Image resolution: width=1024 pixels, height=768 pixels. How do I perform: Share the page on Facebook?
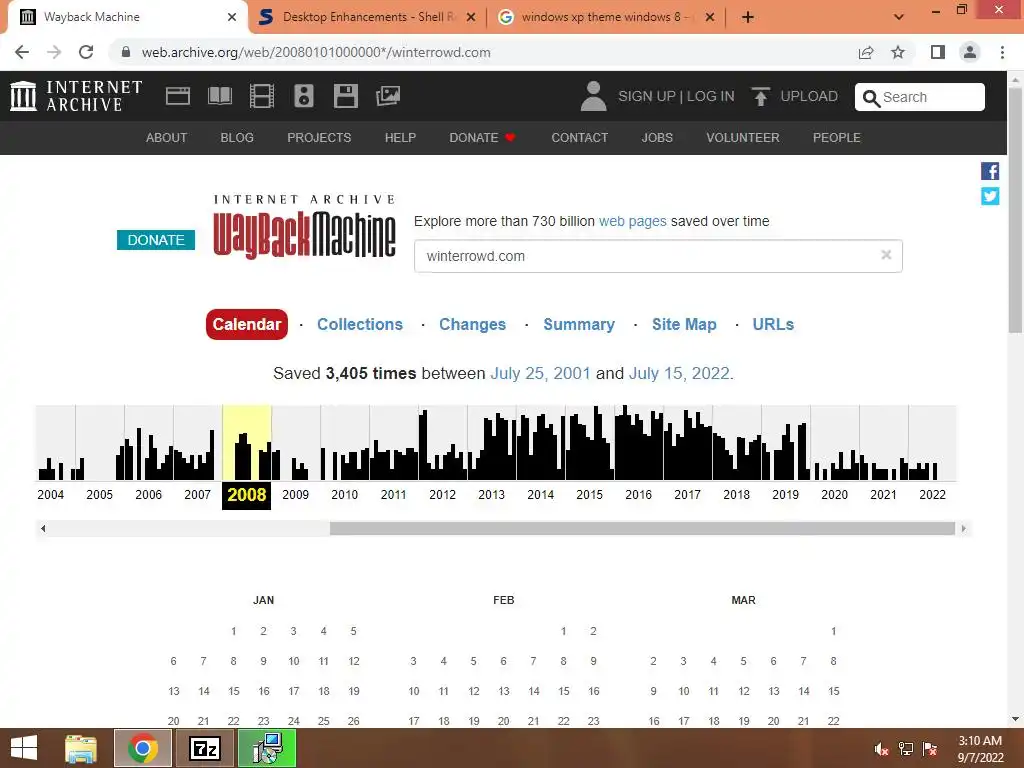coord(990,171)
